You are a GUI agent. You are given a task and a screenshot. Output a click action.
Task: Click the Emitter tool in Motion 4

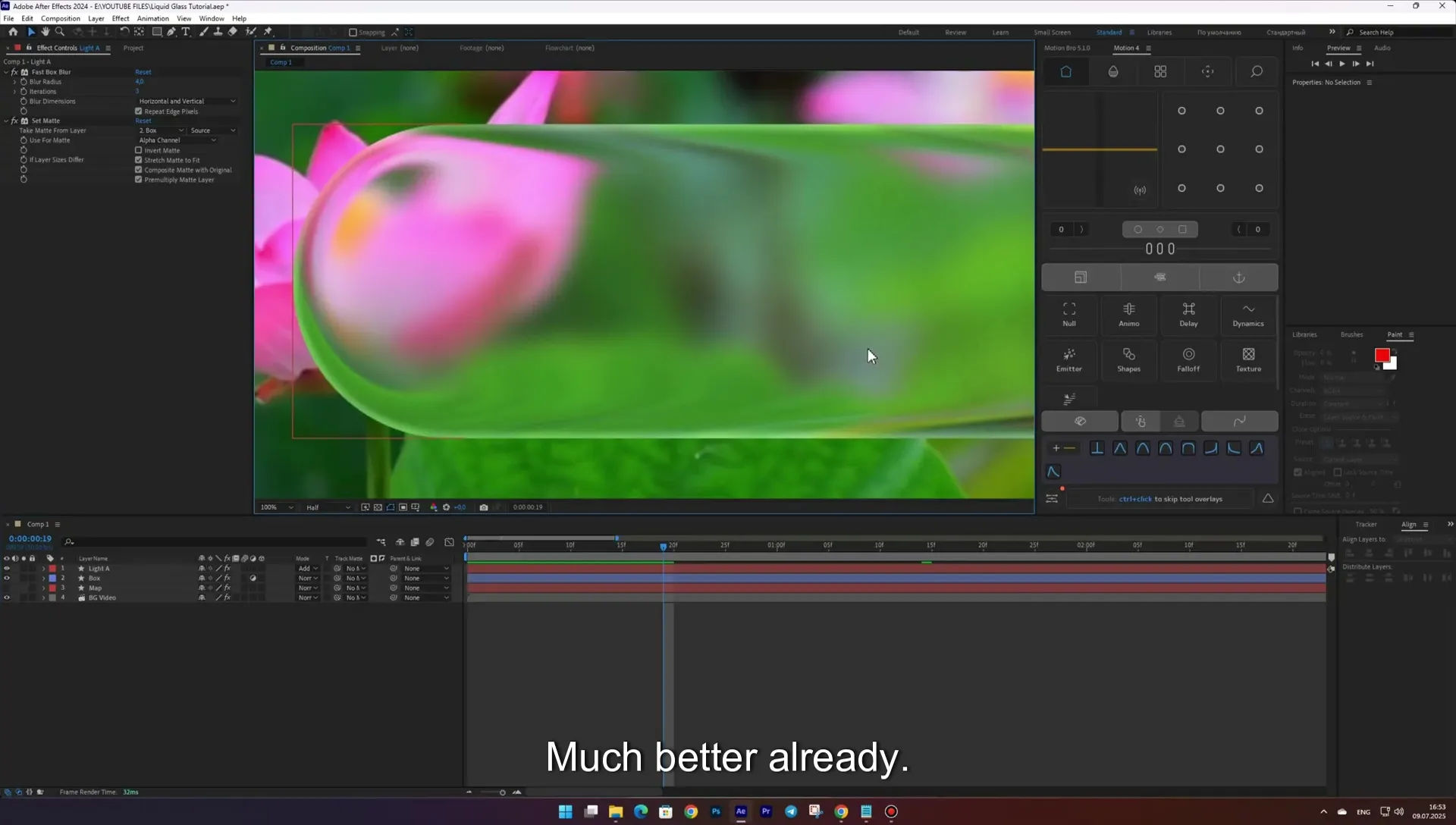[1069, 359]
